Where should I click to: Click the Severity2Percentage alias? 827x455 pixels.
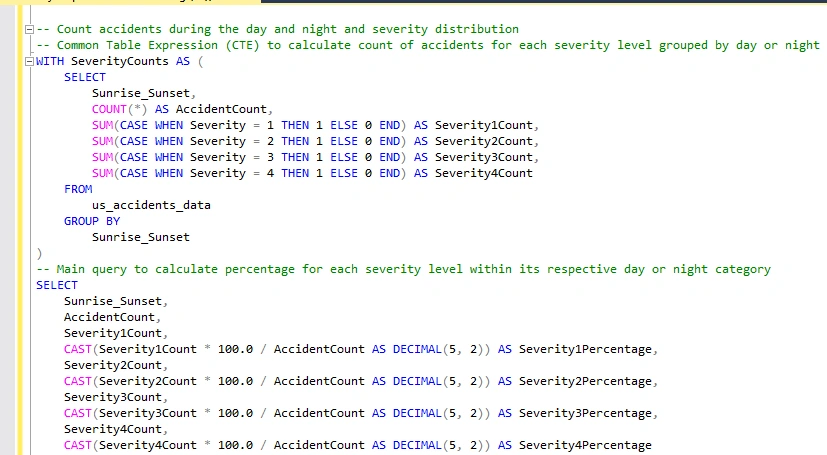click(x=585, y=381)
